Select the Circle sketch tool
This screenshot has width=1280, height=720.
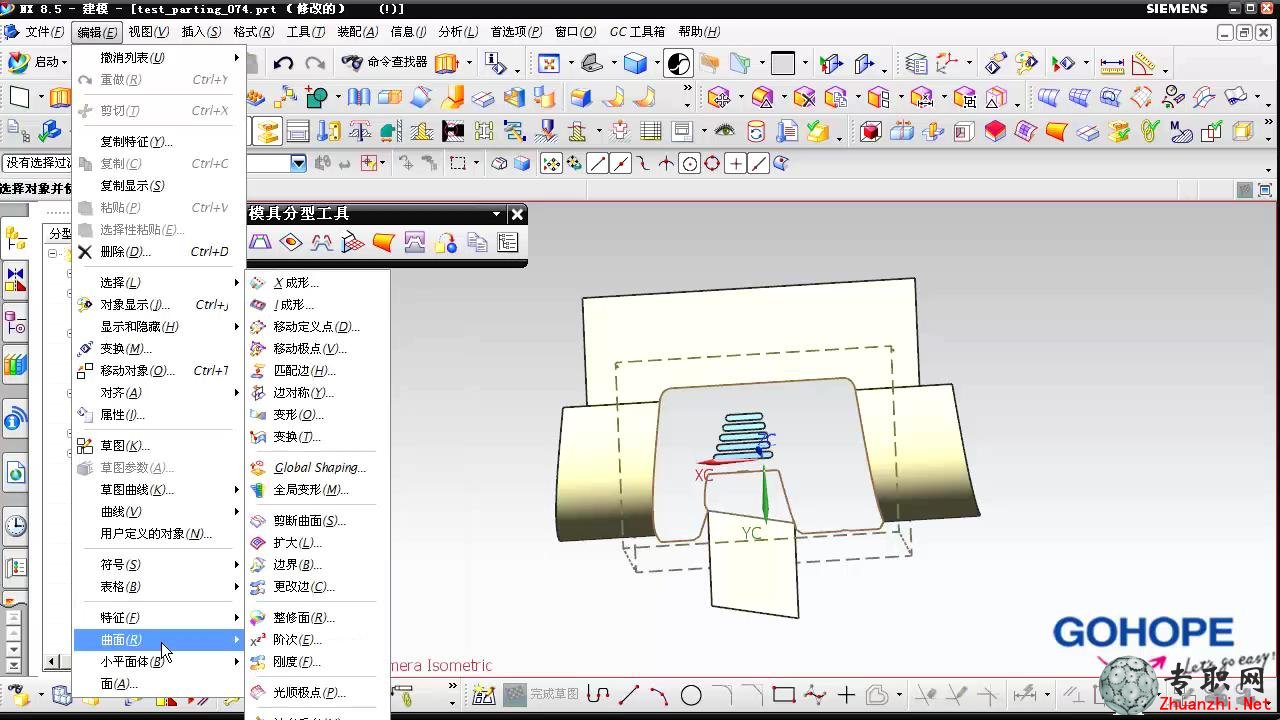point(691,695)
